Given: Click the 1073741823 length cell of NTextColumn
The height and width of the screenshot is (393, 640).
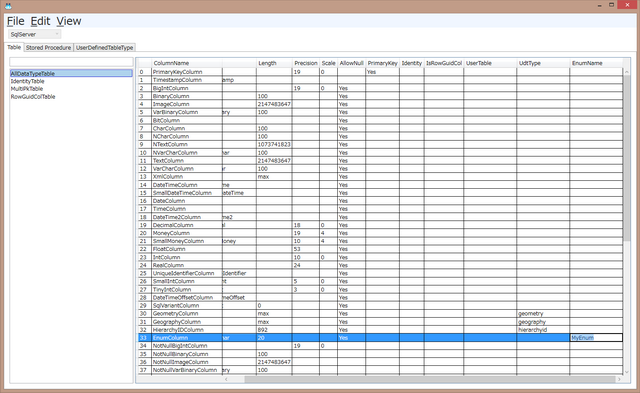Looking at the screenshot, I should point(274,144).
